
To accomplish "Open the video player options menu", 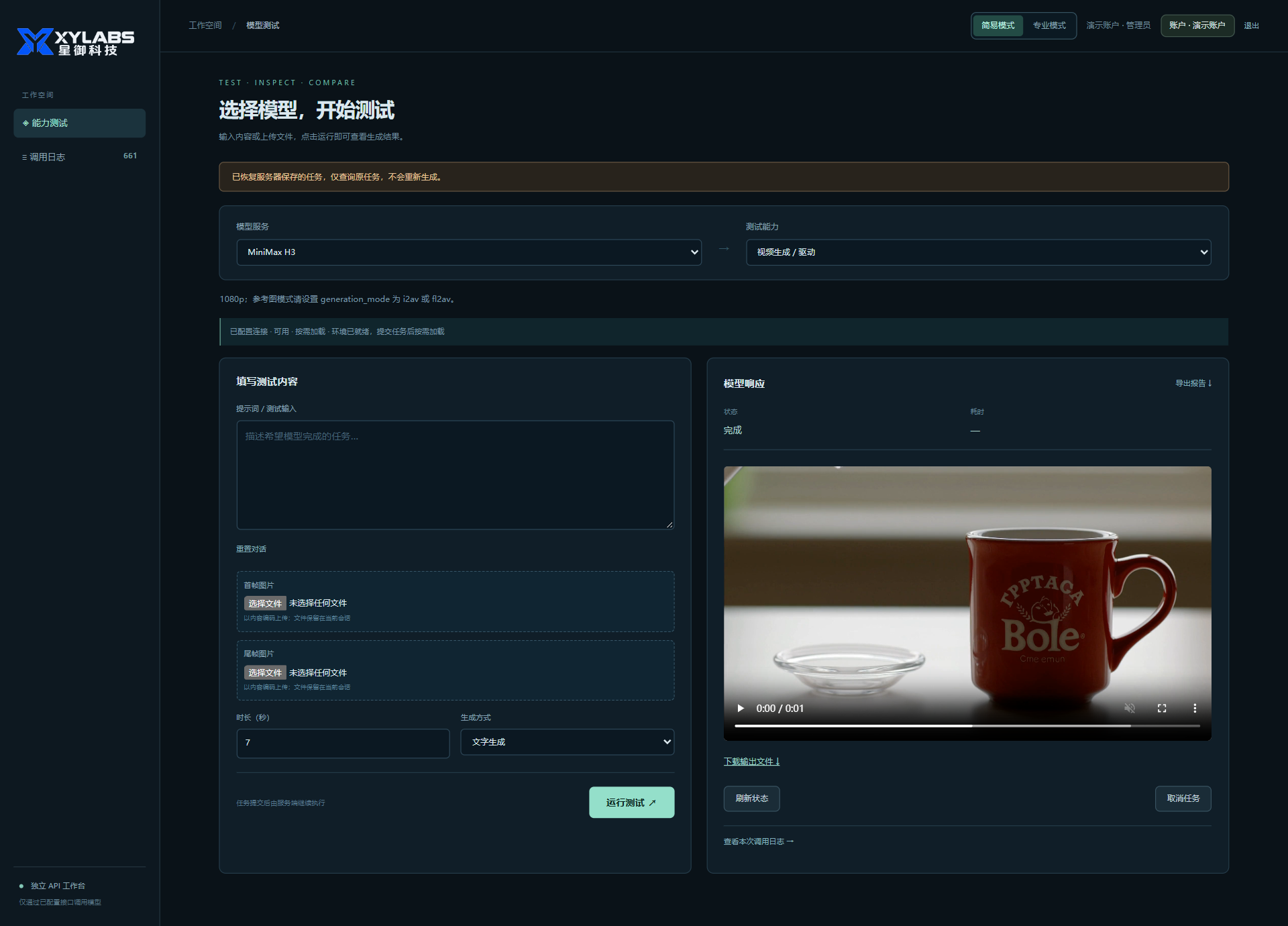I will pos(1195,708).
